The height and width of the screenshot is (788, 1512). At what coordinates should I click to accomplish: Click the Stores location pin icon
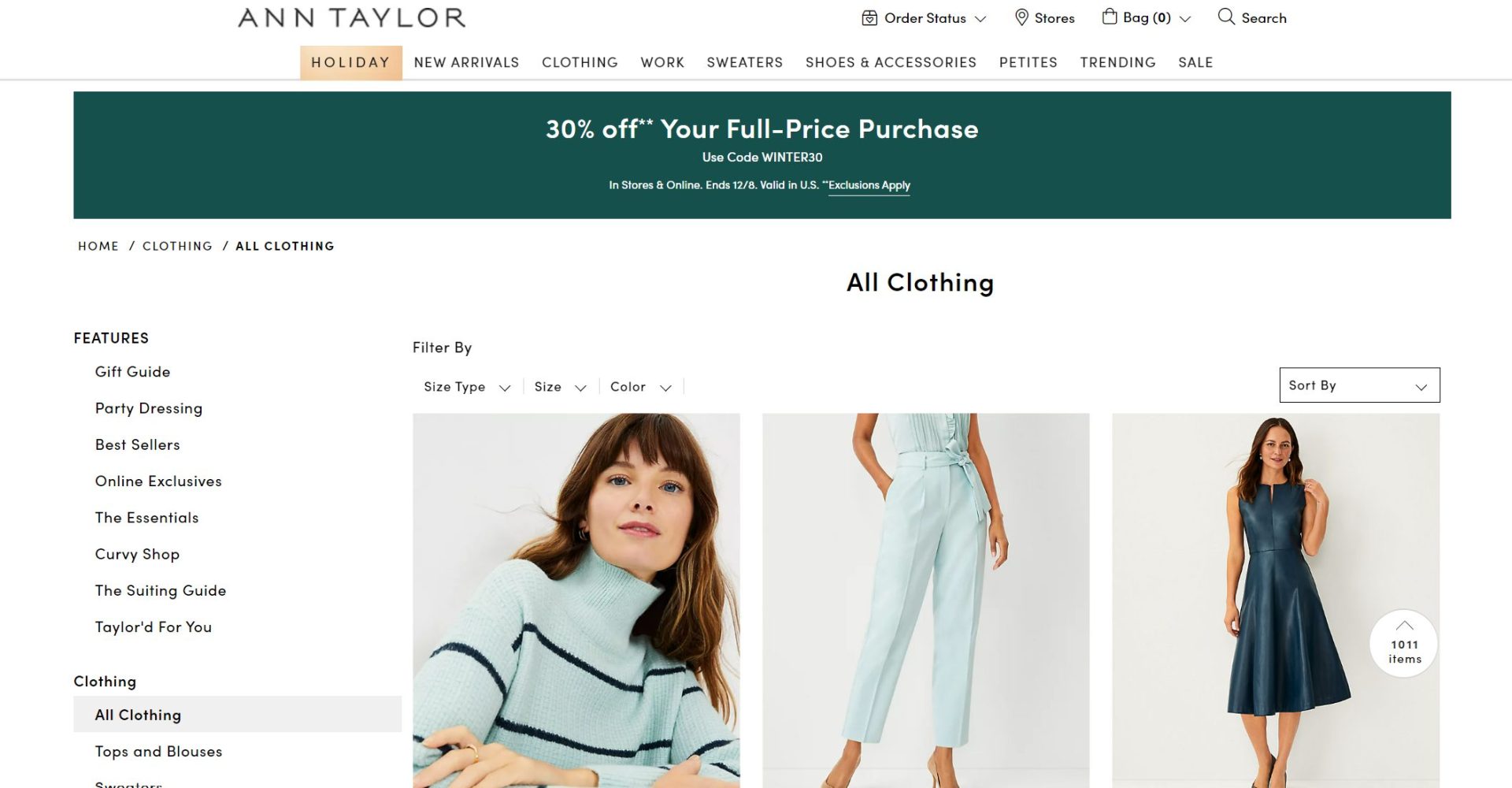[1021, 17]
